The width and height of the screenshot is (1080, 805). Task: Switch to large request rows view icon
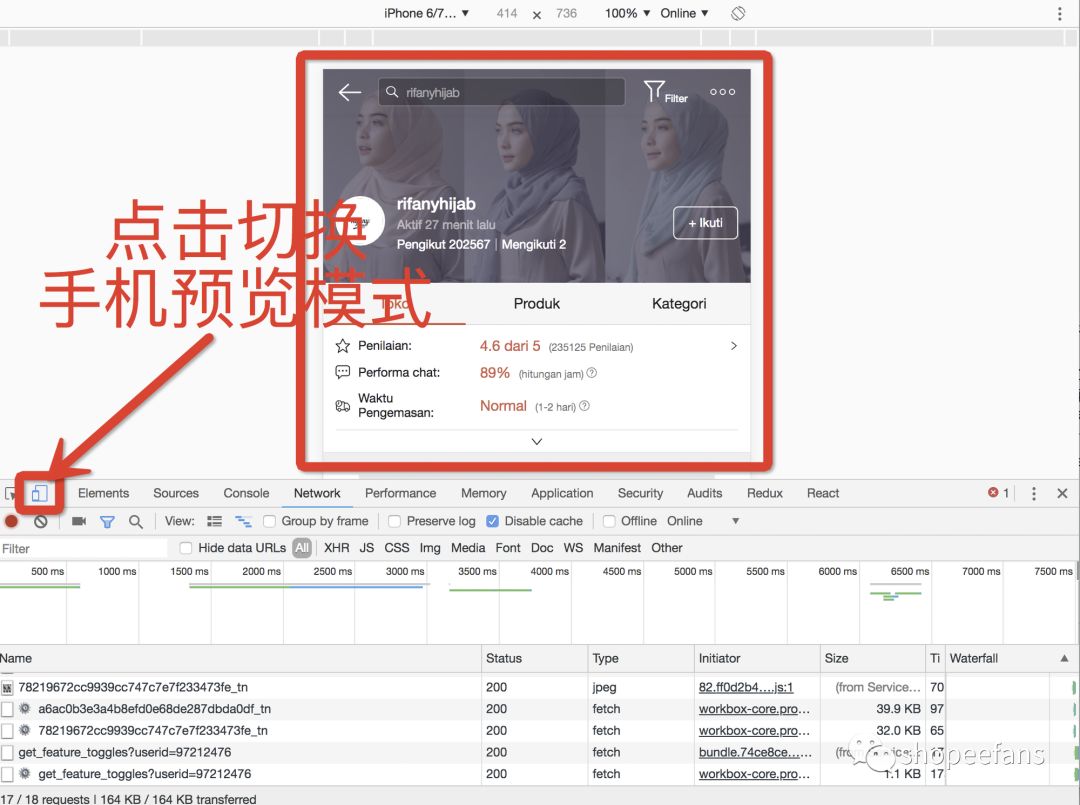(215, 520)
